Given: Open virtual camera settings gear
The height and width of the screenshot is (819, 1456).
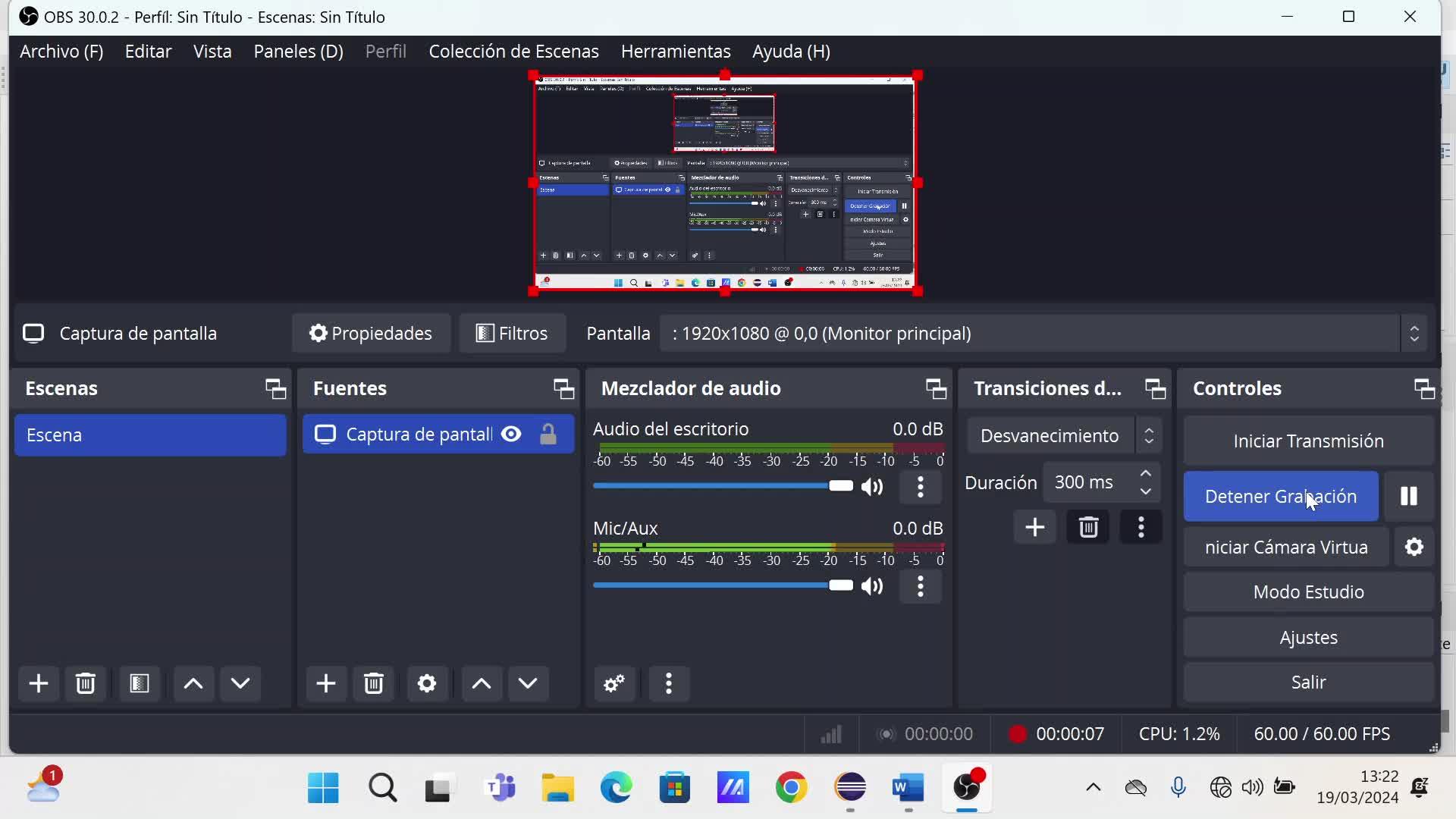Looking at the screenshot, I should pyautogui.click(x=1414, y=548).
